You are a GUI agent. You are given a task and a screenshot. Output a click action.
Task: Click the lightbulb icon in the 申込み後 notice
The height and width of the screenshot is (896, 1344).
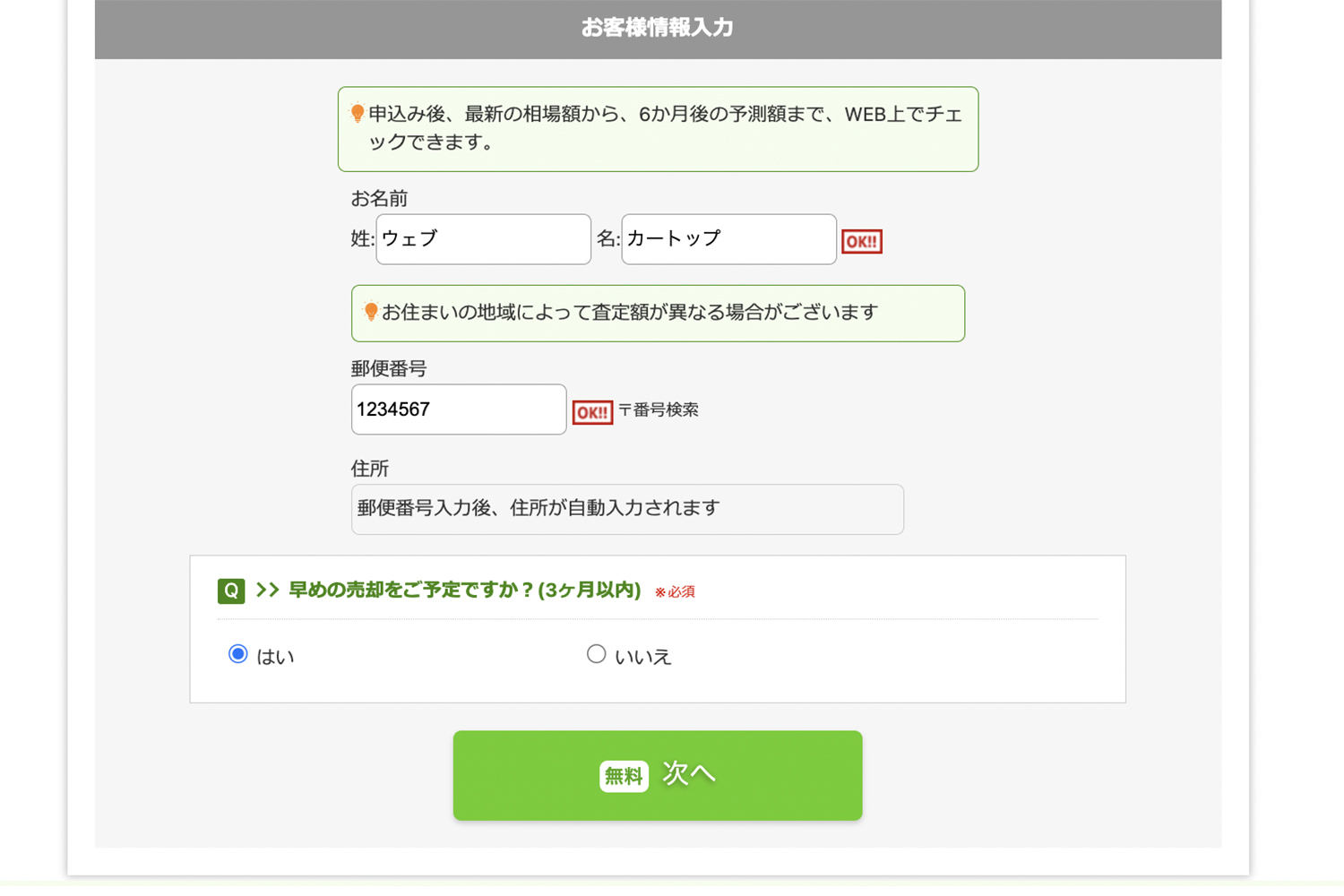pyautogui.click(x=358, y=114)
